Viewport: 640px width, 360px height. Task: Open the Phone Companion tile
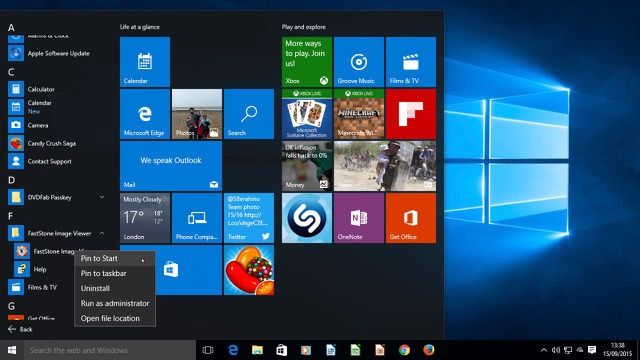(197, 218)
